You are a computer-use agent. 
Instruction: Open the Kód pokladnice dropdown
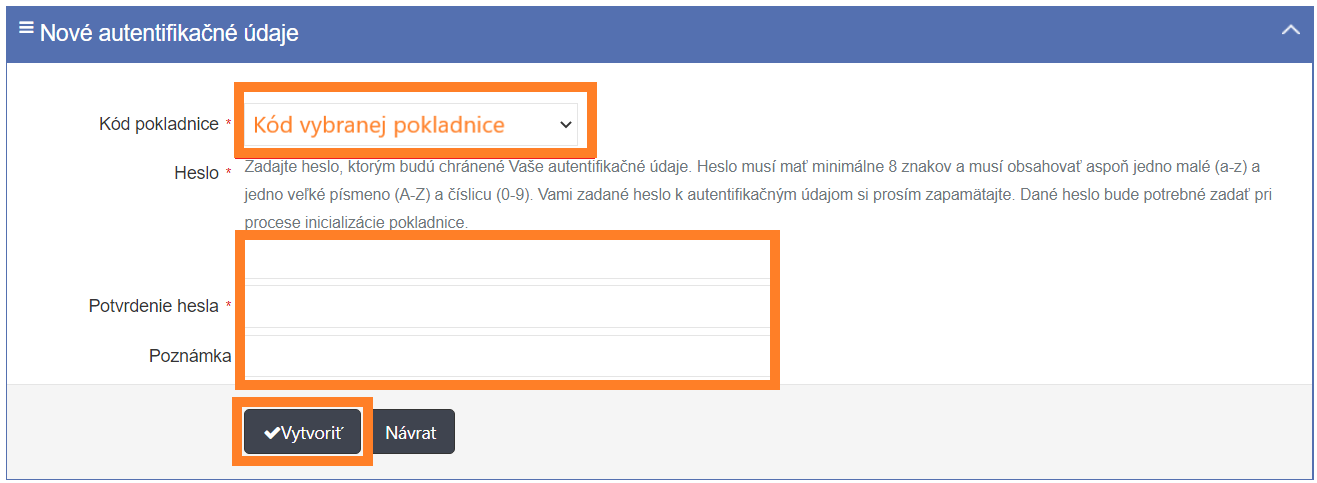click(410, 125)
